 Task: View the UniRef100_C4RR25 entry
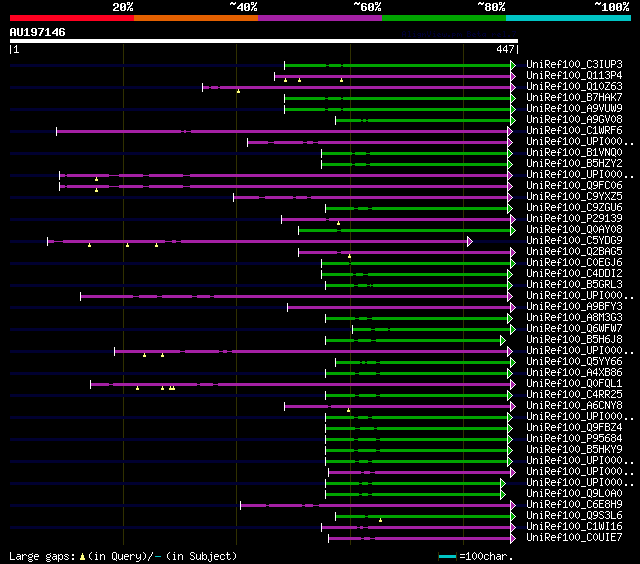click(x=574, y=395)
